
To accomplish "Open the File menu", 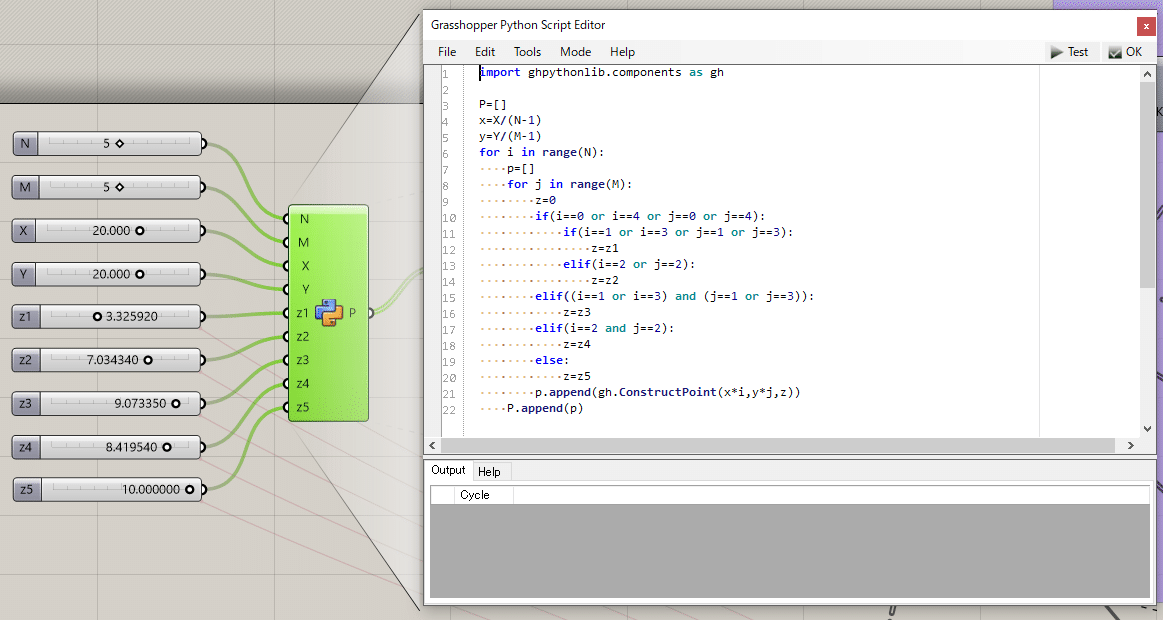I will point(447,52).
